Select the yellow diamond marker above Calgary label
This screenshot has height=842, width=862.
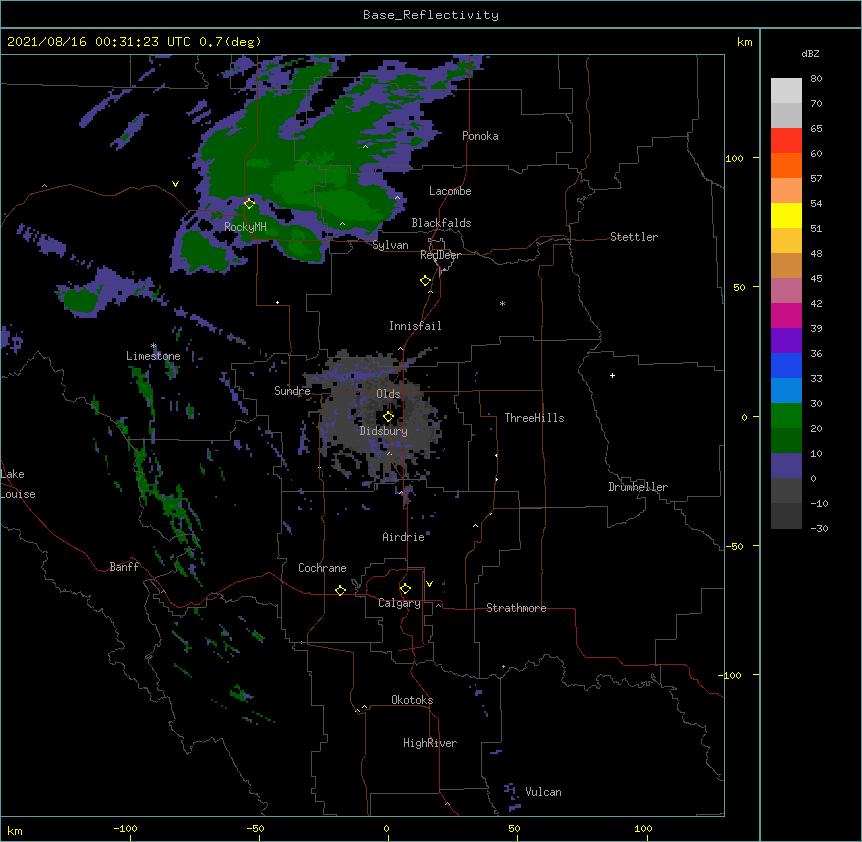coord(405,589)
